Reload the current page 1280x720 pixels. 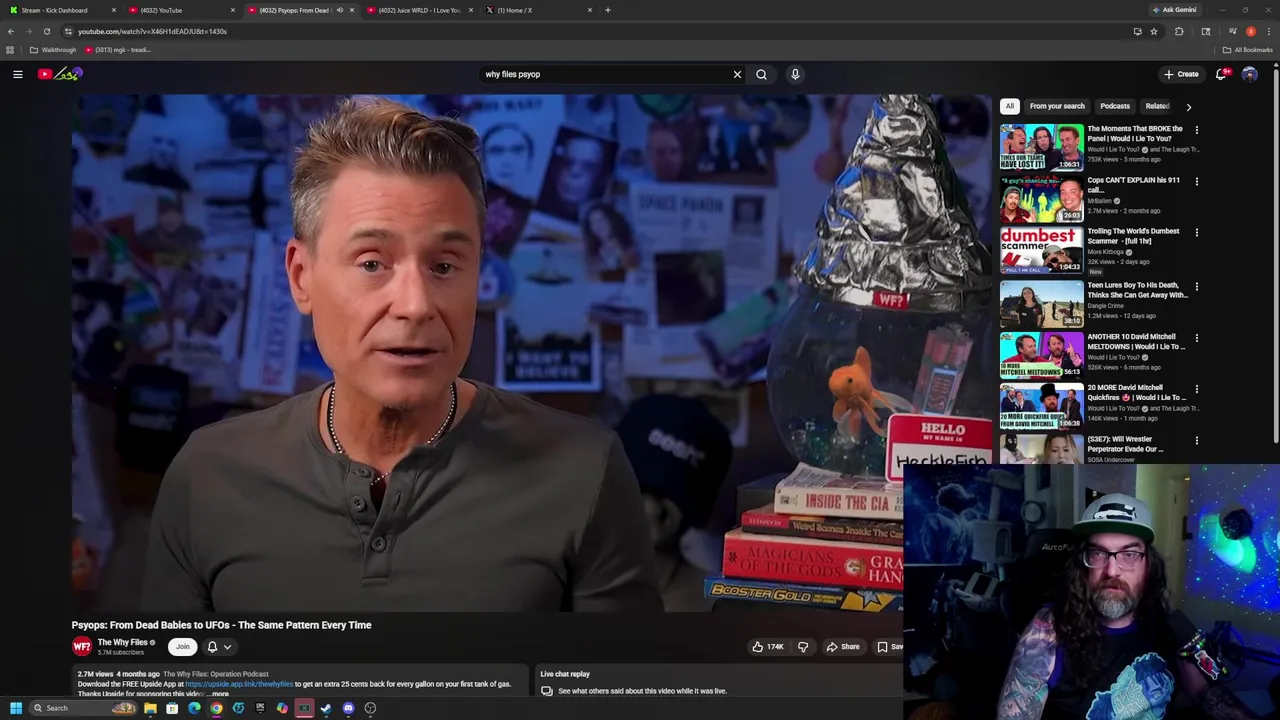pyautogui.click(x=46, y=31)
